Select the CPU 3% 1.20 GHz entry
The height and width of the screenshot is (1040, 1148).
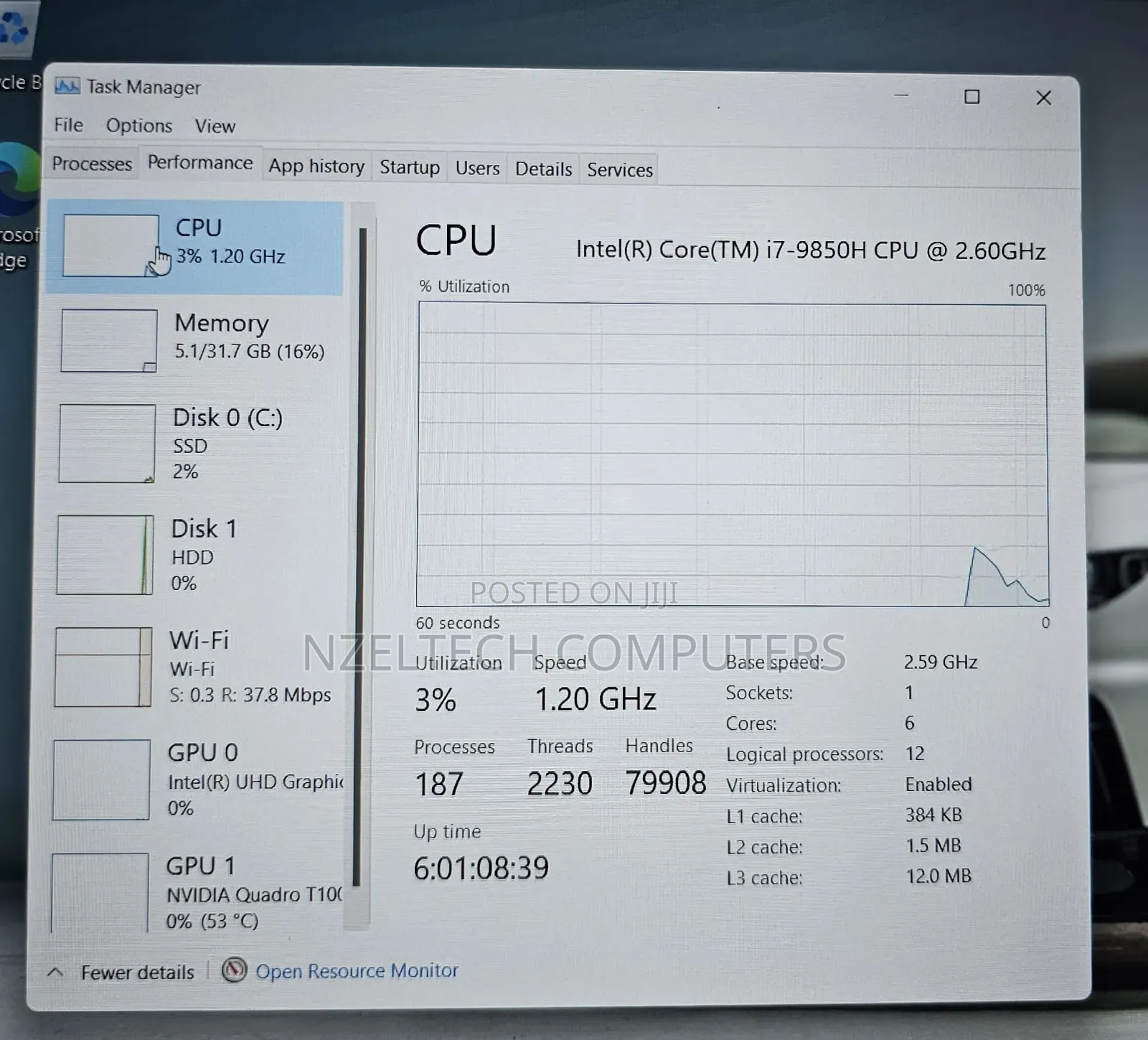click(x=195, y=248)
